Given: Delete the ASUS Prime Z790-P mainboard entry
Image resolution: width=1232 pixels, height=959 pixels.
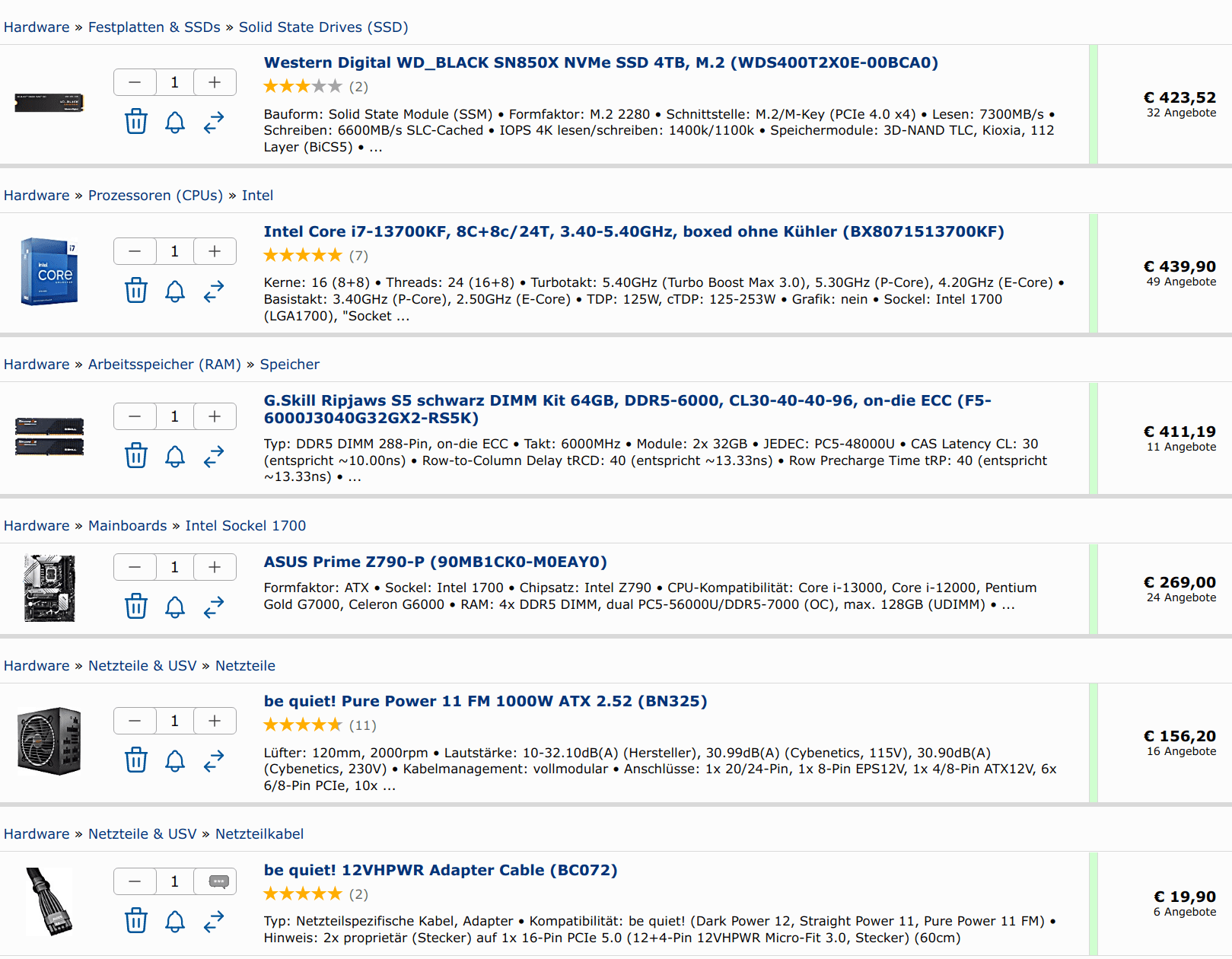Looking at the screenshot, I should pyautogui.click(x=136, y=607).
